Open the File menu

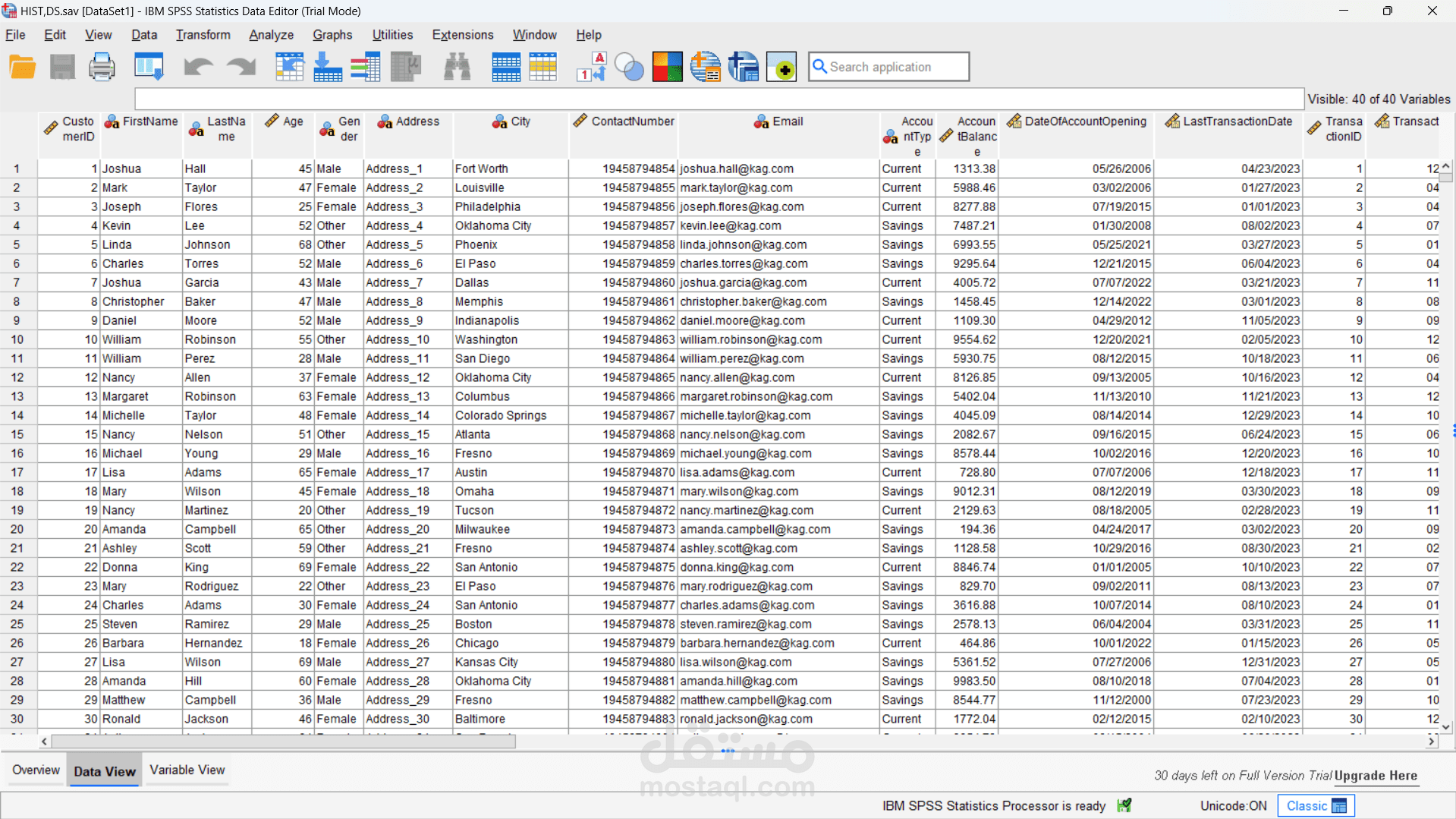coord(15,35)
